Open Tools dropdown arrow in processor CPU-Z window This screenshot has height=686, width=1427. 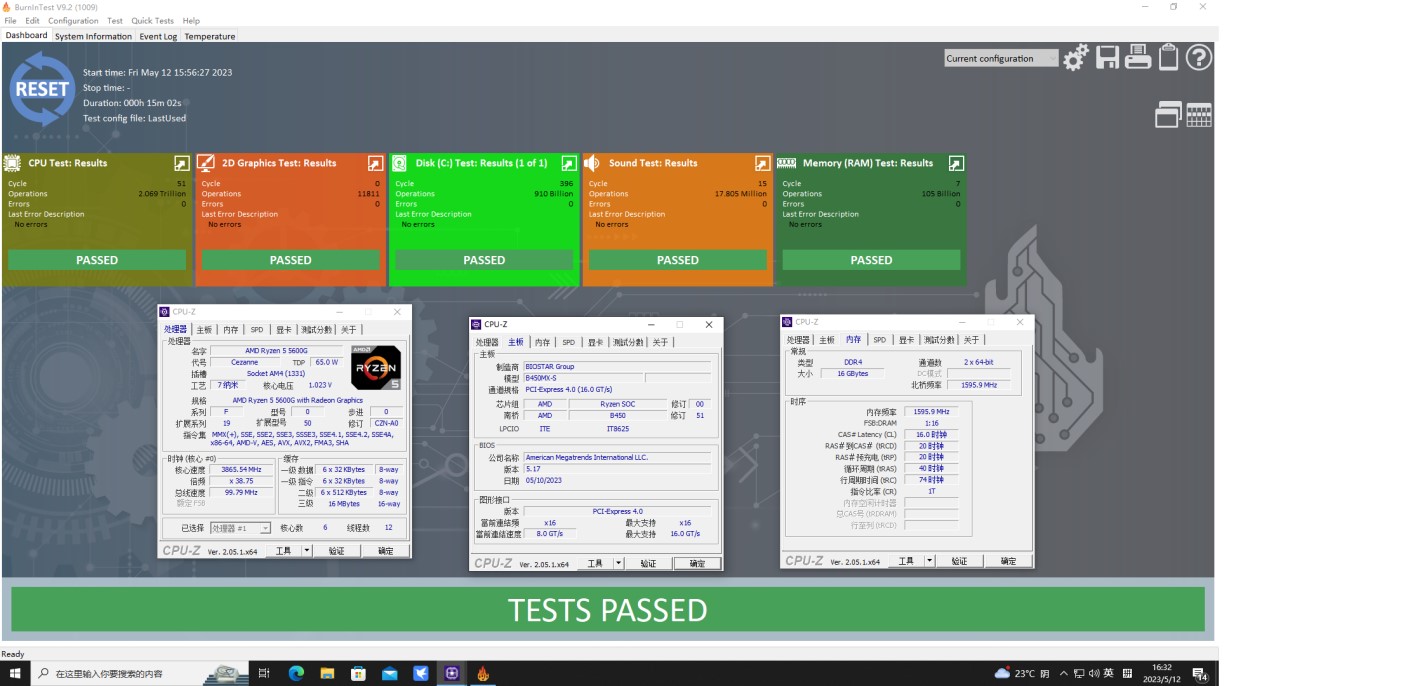pyautogui.click(x=306, y=551)
